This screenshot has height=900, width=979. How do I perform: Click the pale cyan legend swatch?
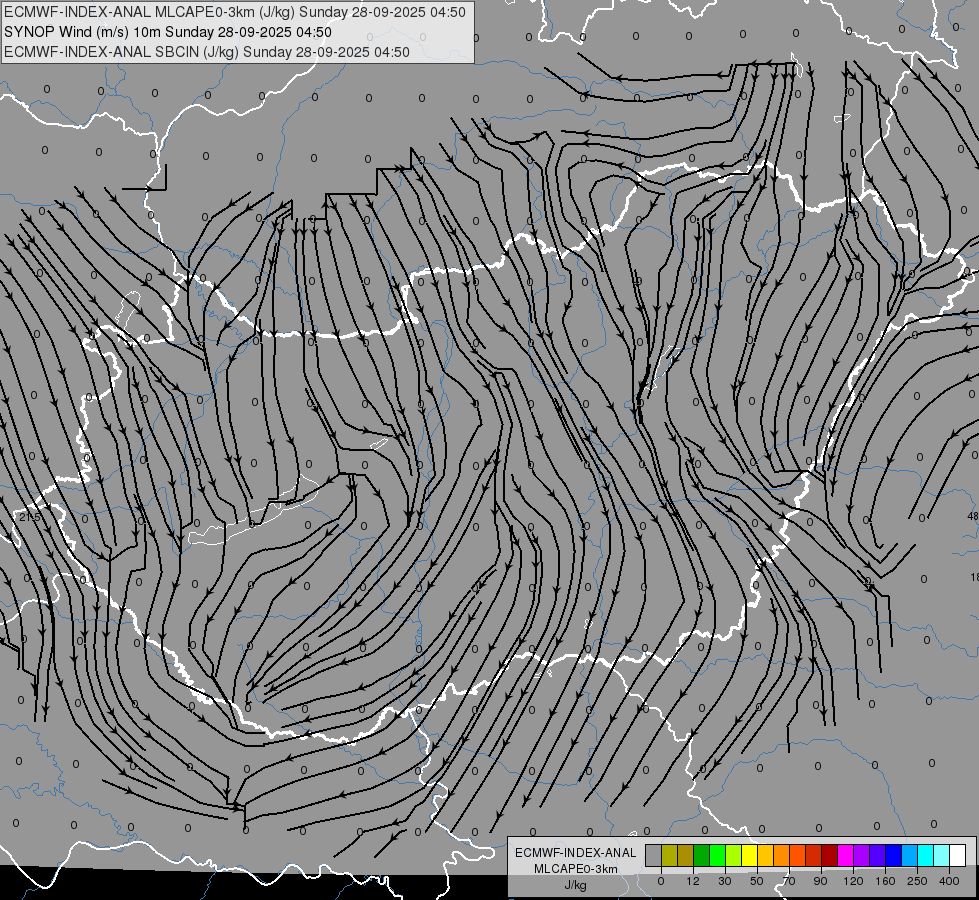coord(942,855)
